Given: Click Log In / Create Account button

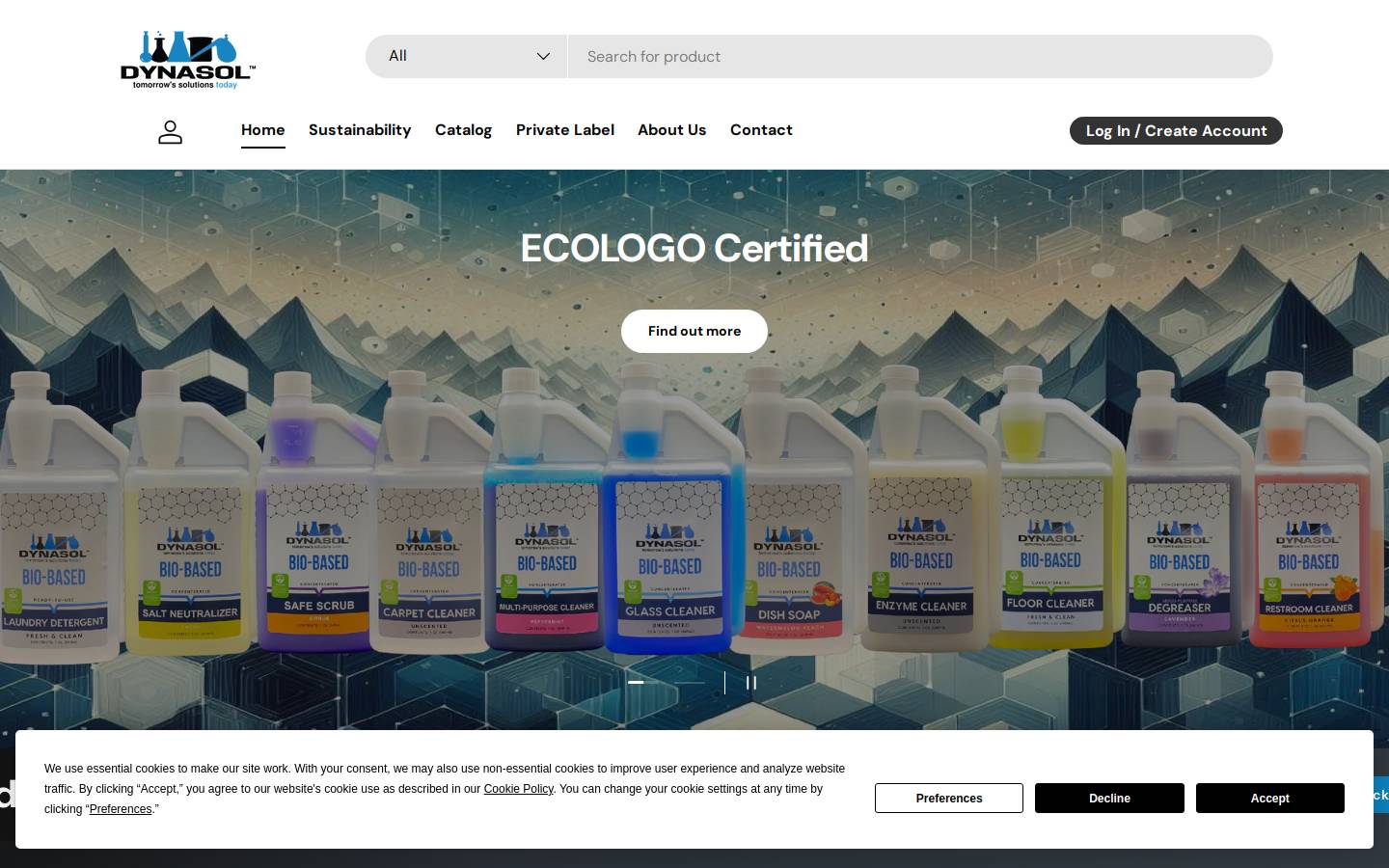Looking at the screenshot, I should point(1176,131).
